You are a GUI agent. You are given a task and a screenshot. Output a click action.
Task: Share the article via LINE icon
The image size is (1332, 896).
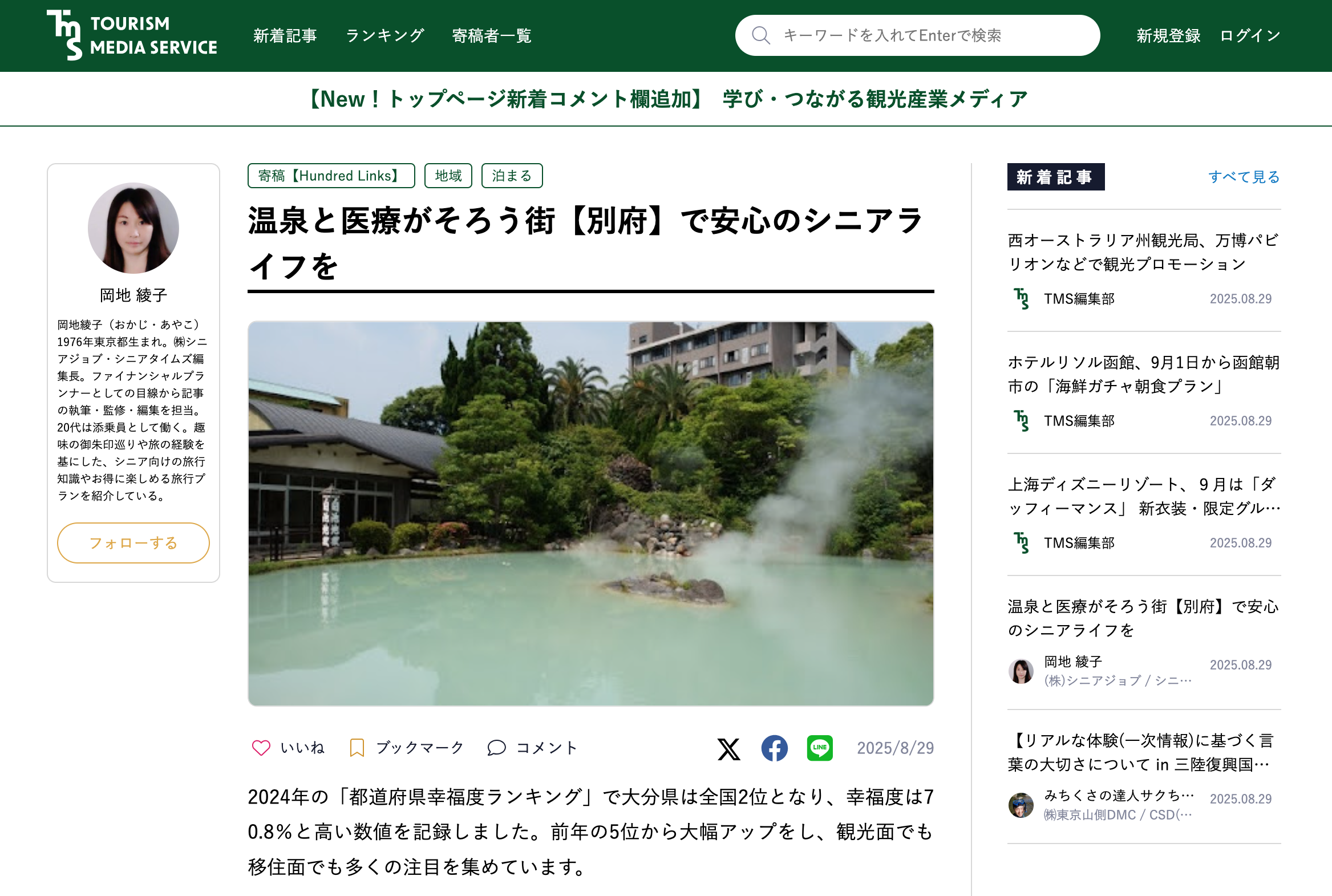819,748
